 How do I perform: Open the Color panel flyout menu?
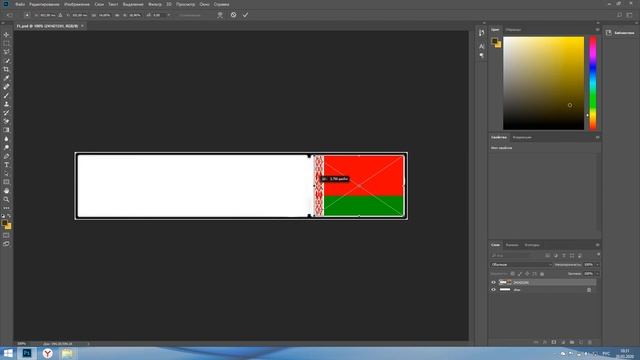(598, 30)
